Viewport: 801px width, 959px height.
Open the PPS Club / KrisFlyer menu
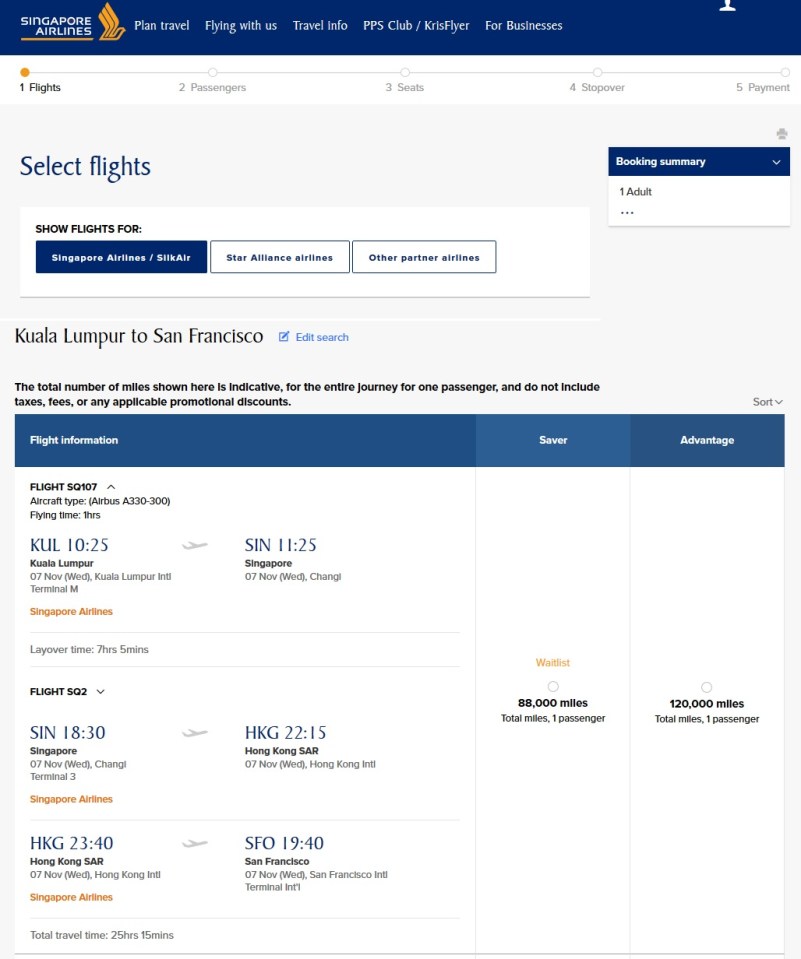(x=416, y=26)
